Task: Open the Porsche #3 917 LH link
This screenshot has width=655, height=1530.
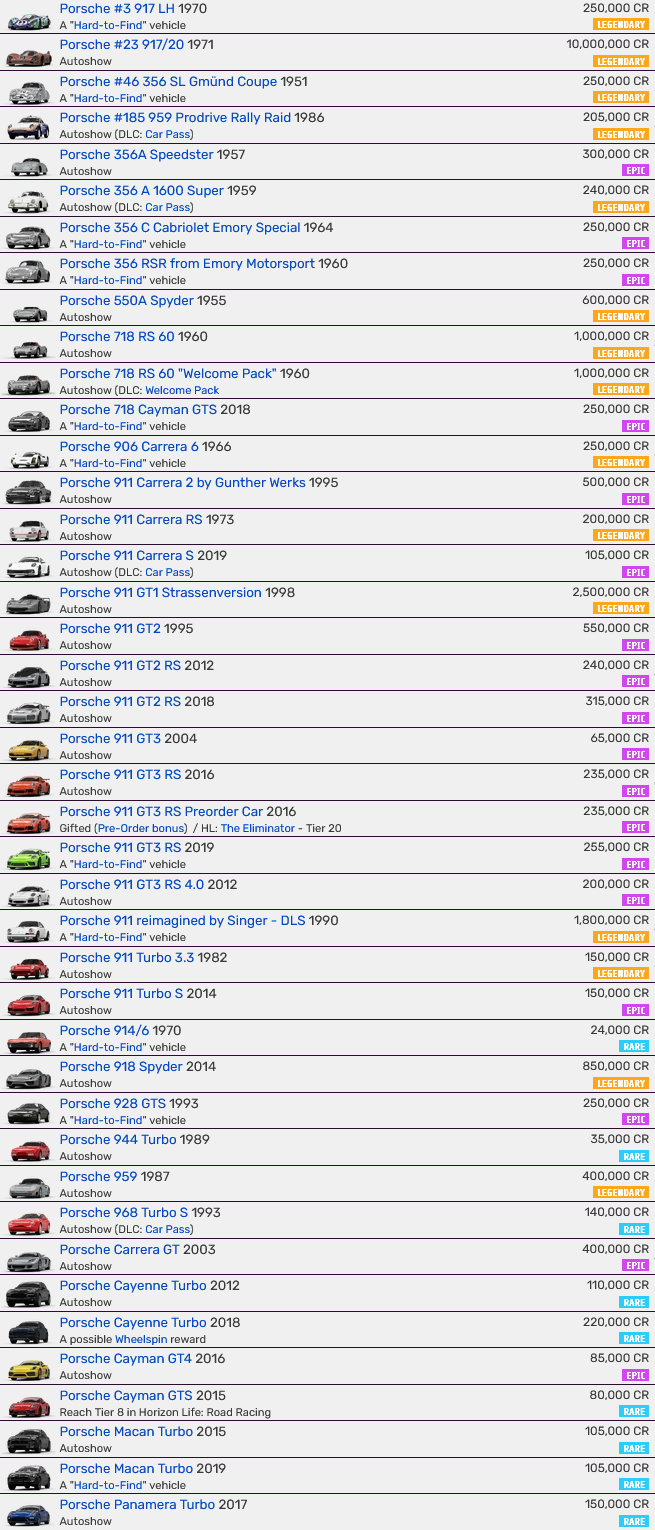Action: click(115, 8)
